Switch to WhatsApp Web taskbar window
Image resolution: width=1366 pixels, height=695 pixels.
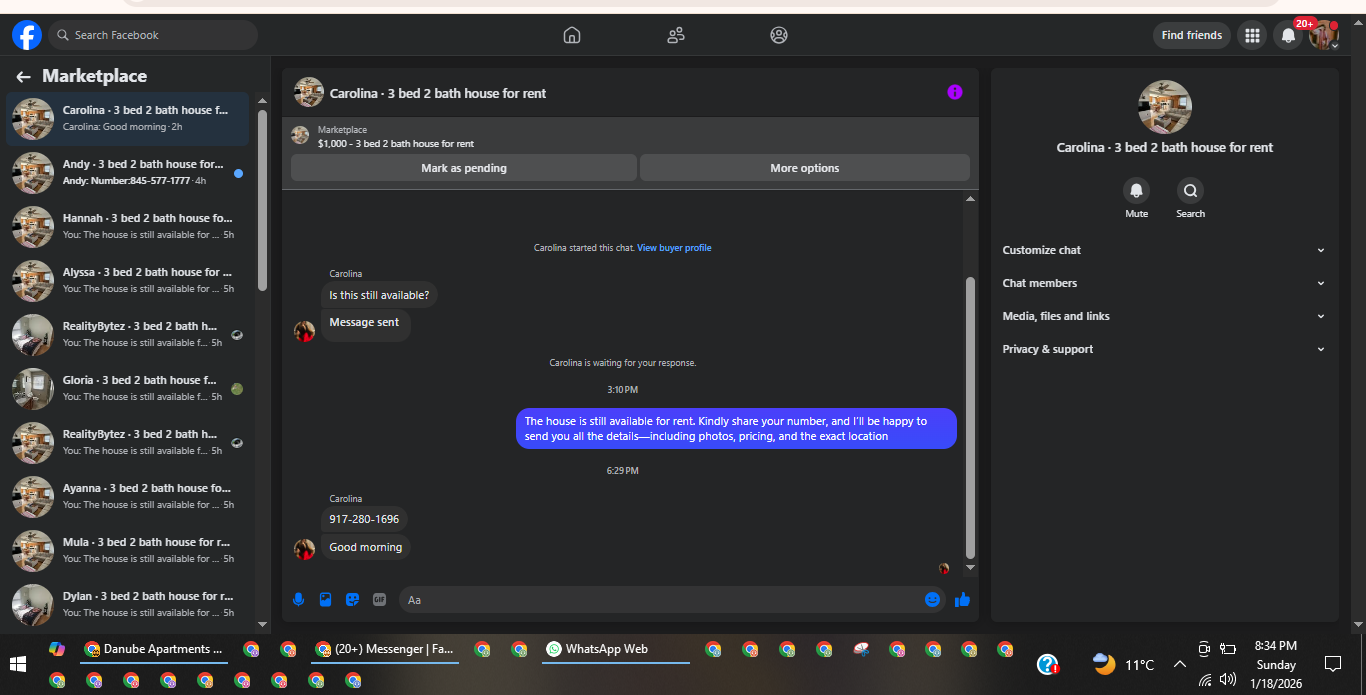click(615, 649)
